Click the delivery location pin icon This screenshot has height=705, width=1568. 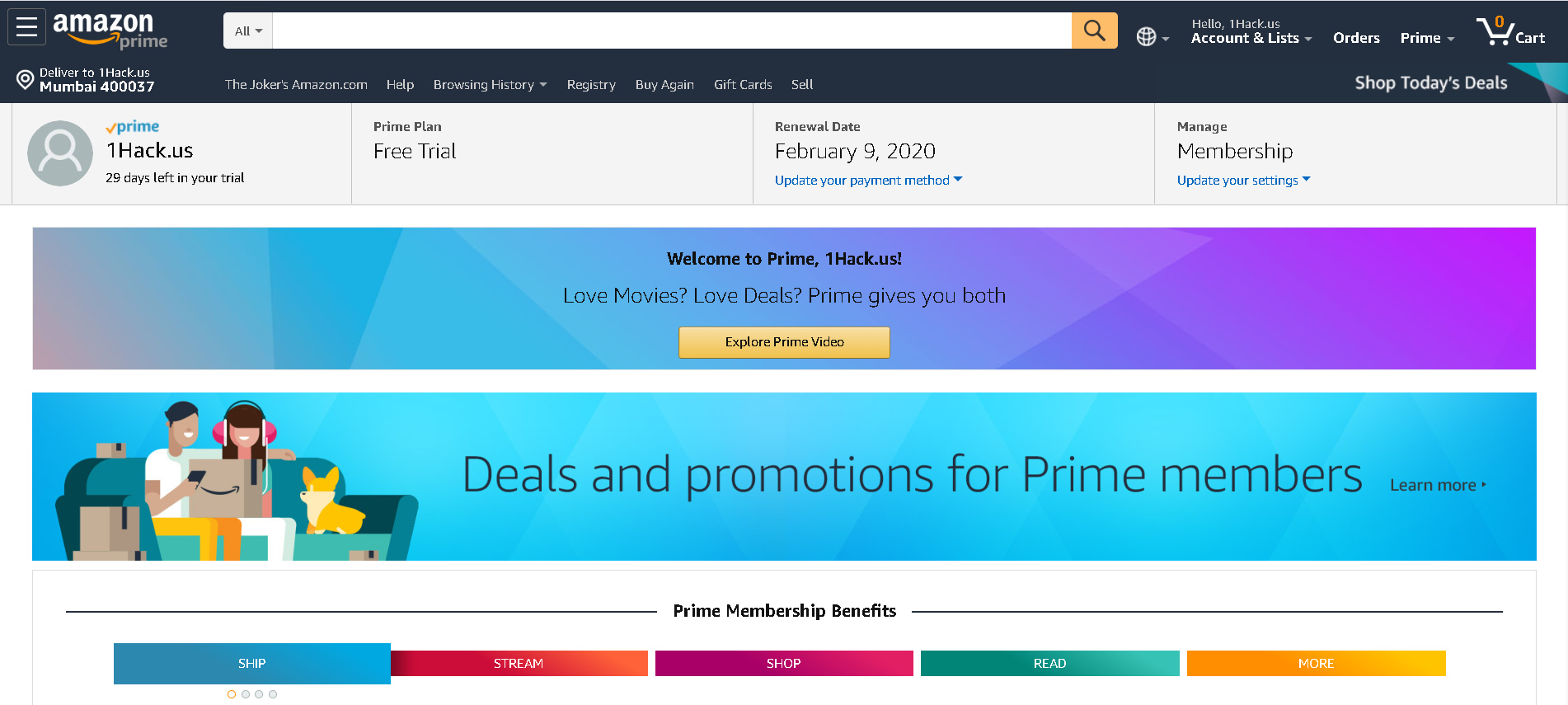(x=26, y=79)
